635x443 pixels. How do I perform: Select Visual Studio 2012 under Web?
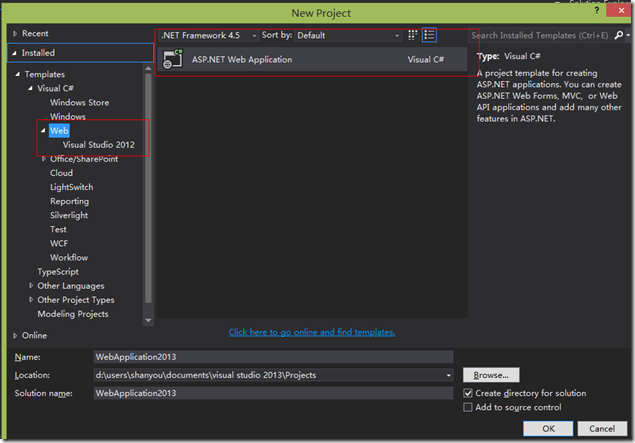pyautogui.click(x=98, y=145)
